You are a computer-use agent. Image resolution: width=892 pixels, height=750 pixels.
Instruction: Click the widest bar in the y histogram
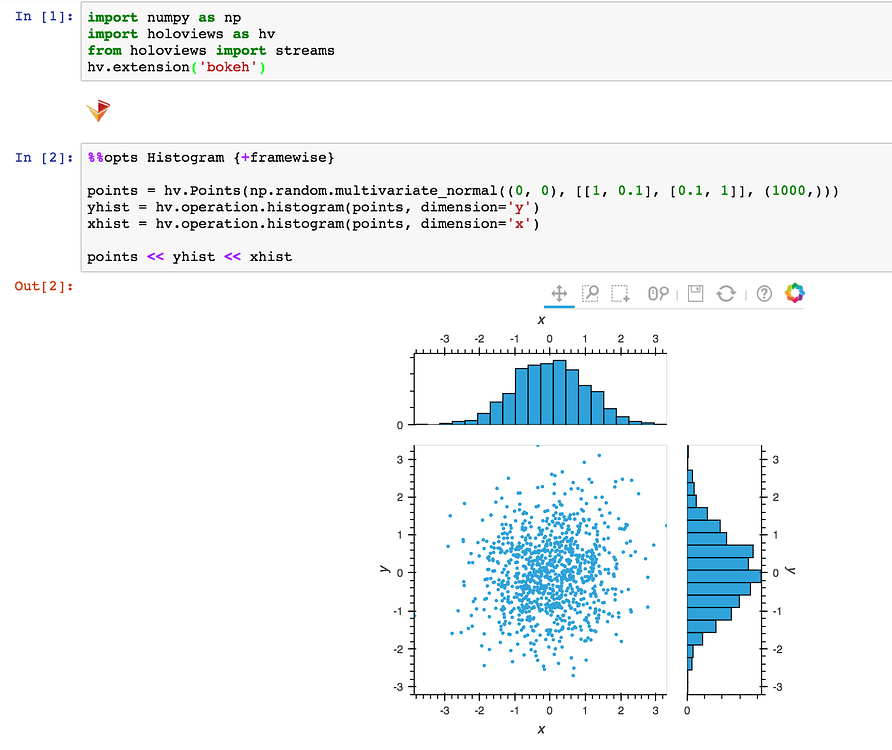[722, 576]
